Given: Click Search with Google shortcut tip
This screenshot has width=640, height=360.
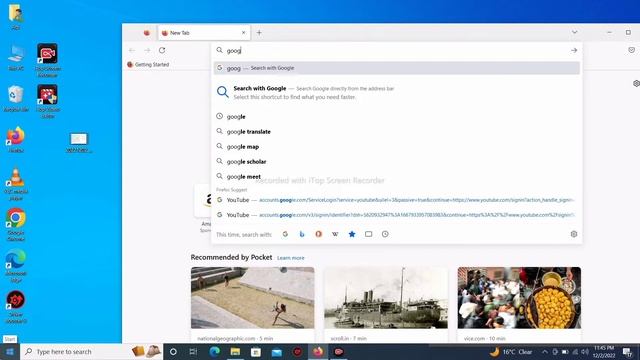Looking at the screenshot, I should click(x=396, y=93).
